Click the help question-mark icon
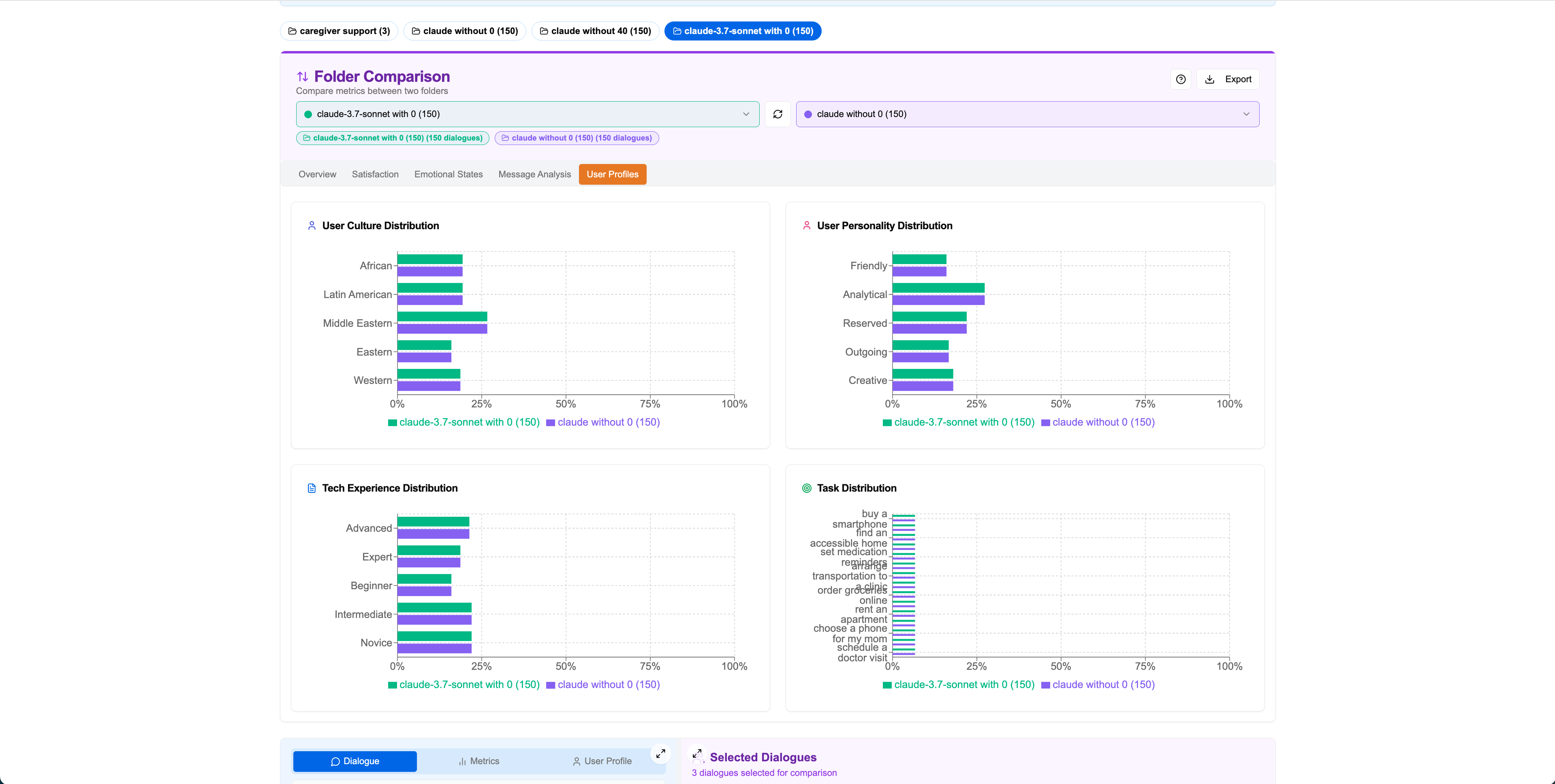 pos(1181,79)
